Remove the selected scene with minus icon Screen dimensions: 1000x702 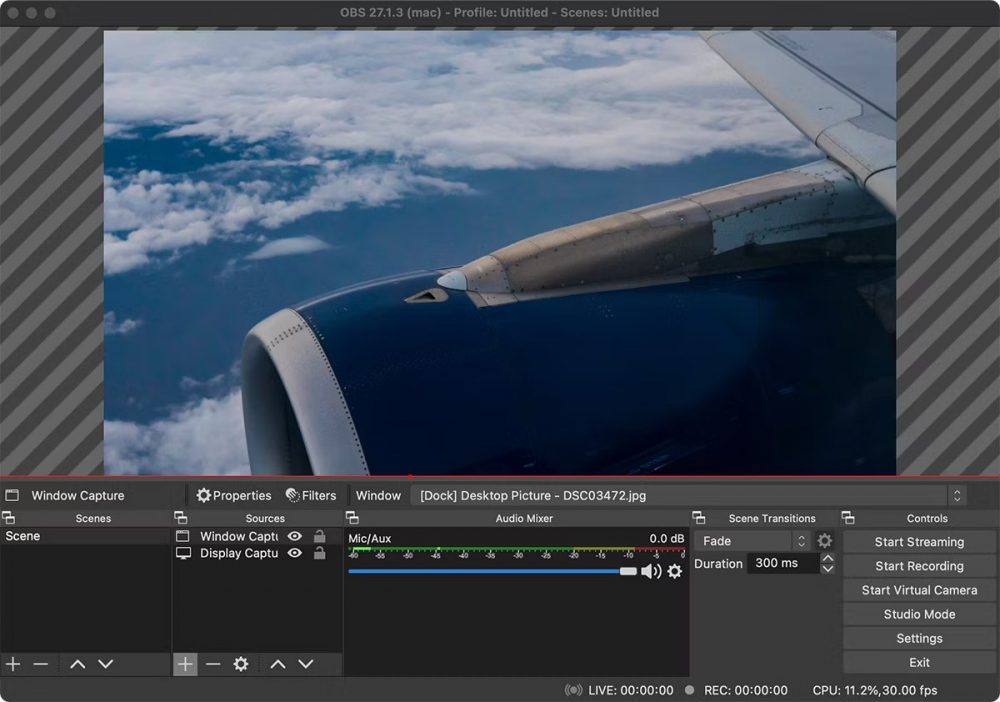[x=41, y=664]
